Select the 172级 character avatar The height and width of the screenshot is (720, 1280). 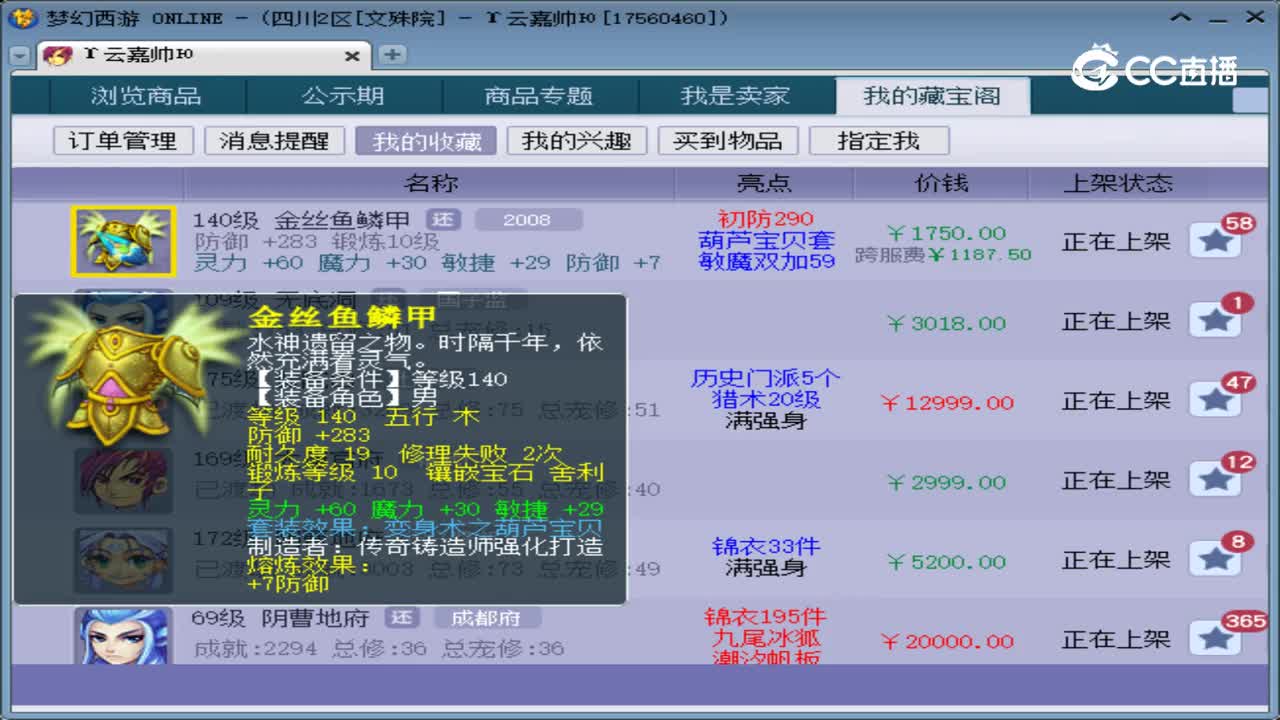click(x=123, y=559)
